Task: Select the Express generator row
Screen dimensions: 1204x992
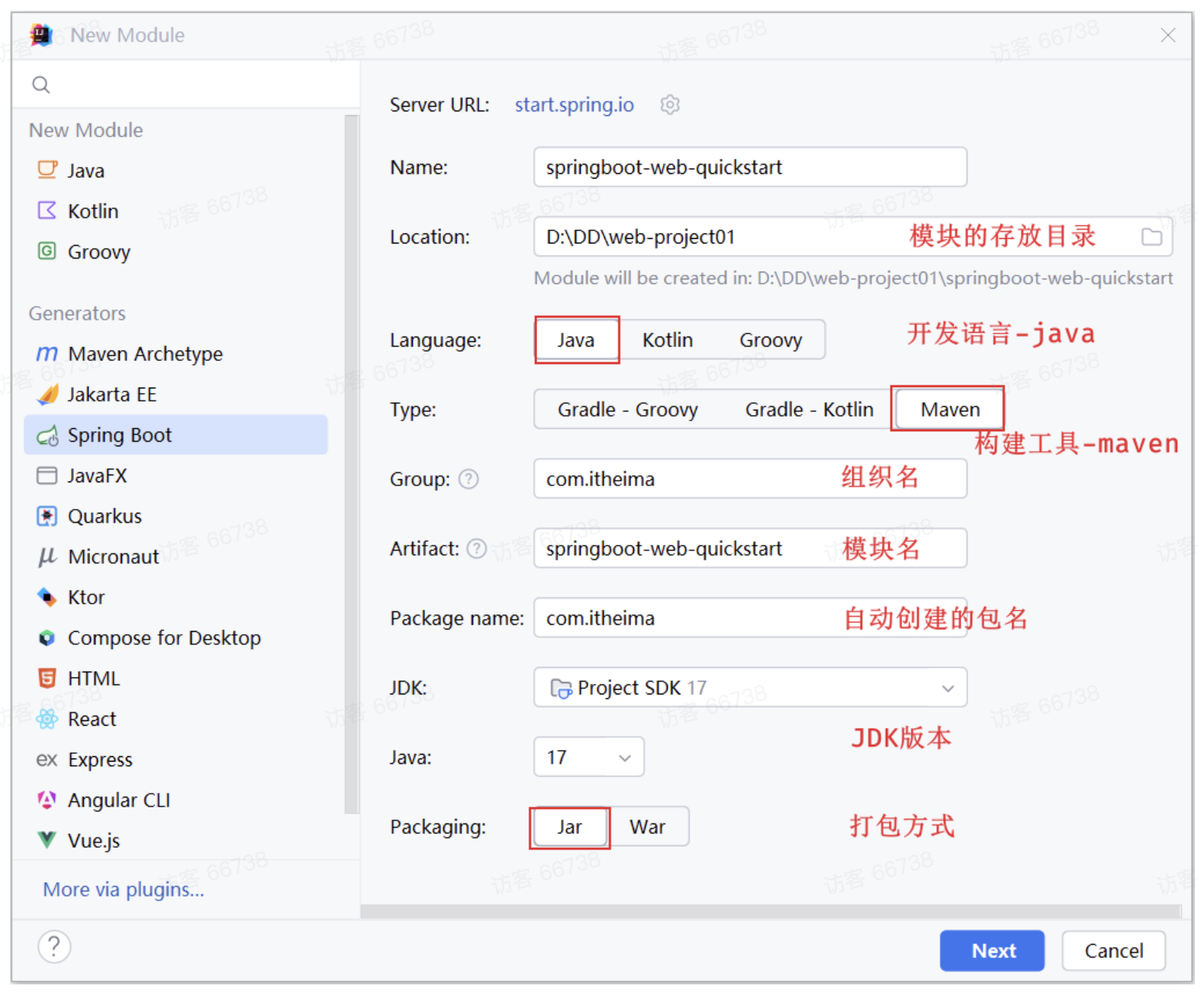Action: coord(175,759)
